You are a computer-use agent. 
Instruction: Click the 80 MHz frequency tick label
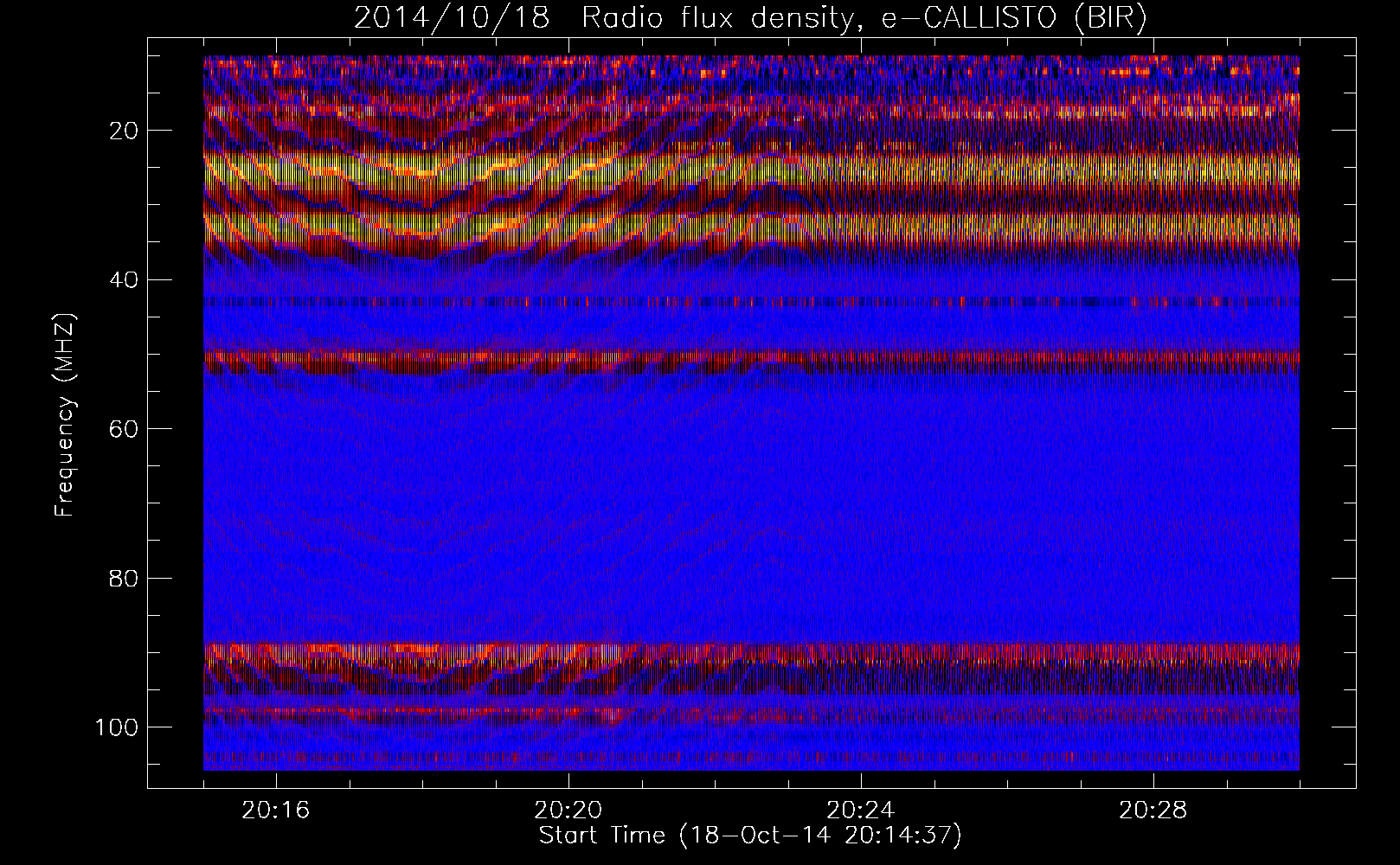coord(124,578)
